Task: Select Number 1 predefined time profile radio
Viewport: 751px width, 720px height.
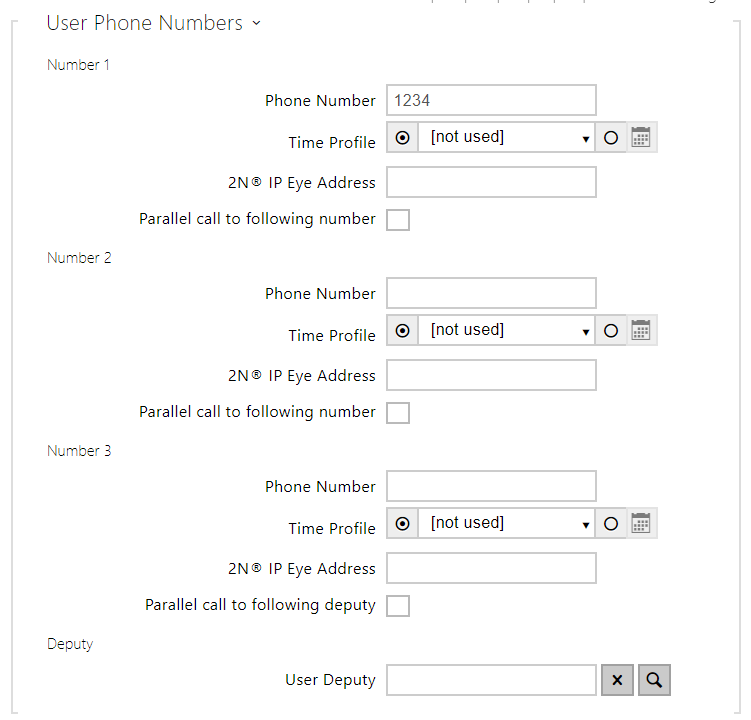Action: click(x=402, y=138)
